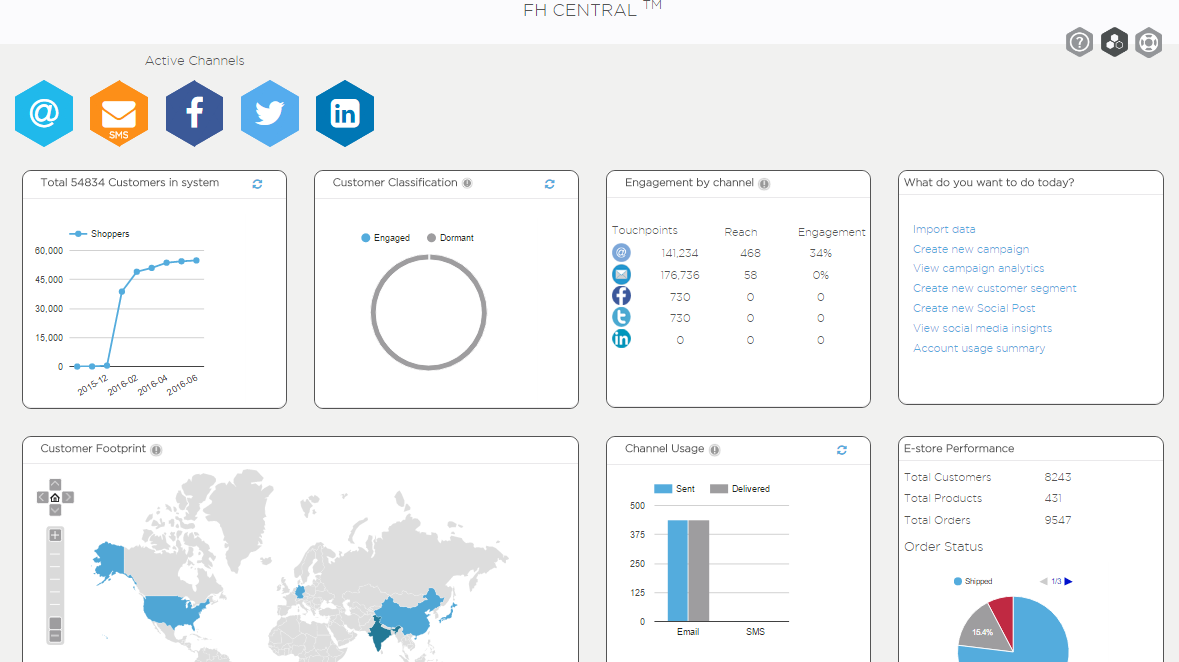Image resolution: width=1179 pixels, height=662 pixels.
Task: Toggle the Delivered legend series
Action: click(x=740, y=489)
